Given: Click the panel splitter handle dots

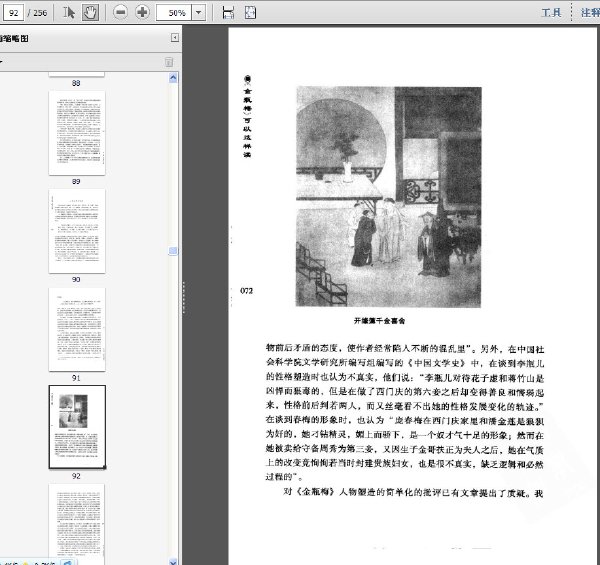Looking at the screenshot, I should [184, 298].
